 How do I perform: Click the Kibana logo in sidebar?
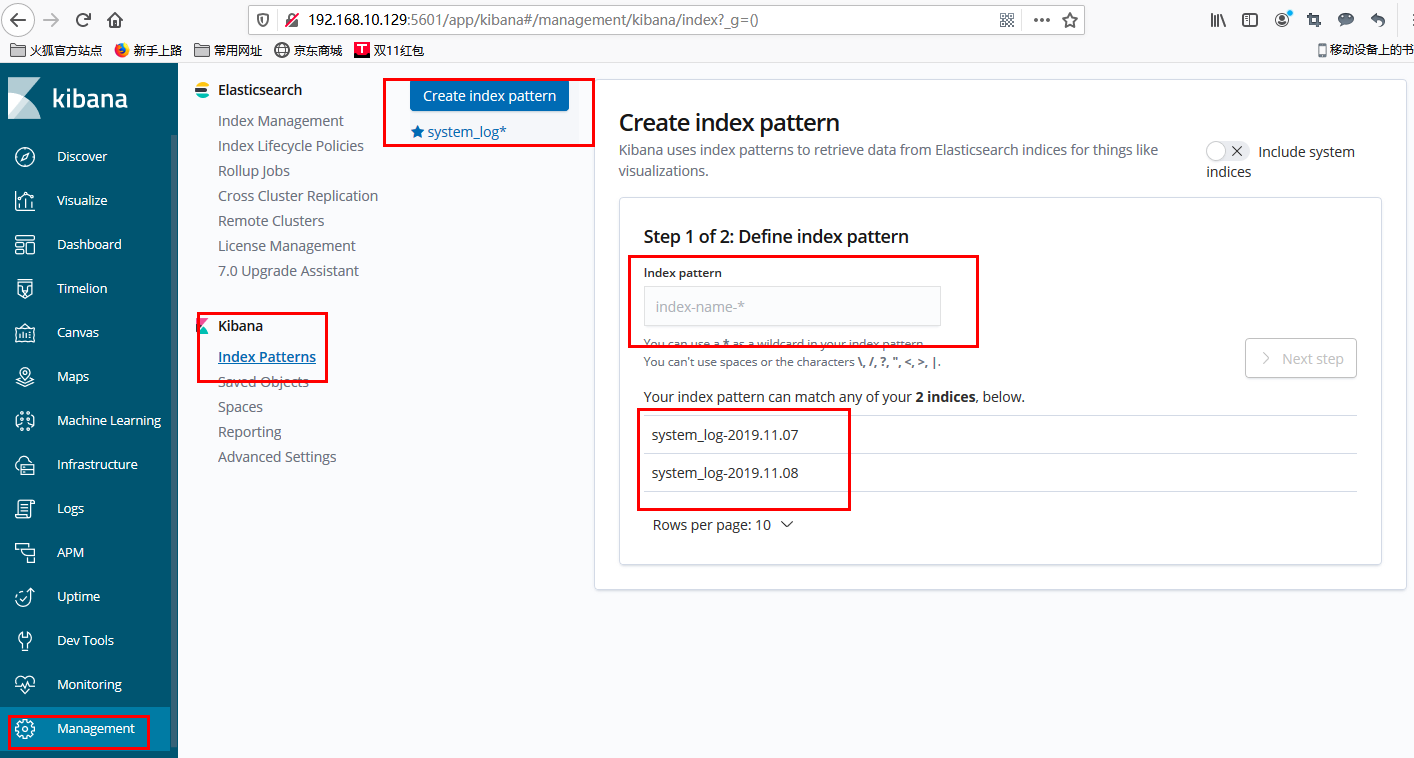coord(68,98)
